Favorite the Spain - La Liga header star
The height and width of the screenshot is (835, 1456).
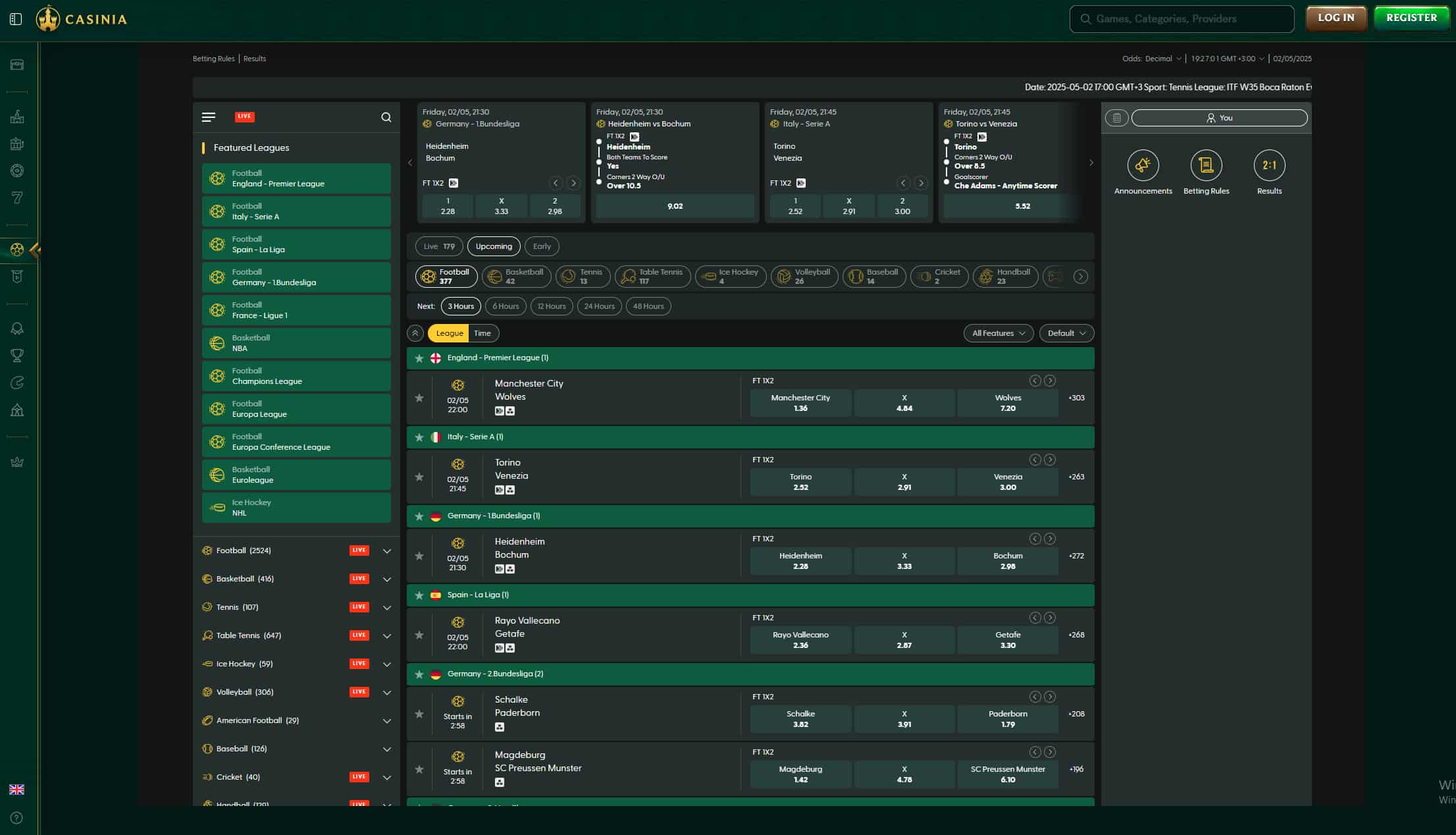(419, 595)
